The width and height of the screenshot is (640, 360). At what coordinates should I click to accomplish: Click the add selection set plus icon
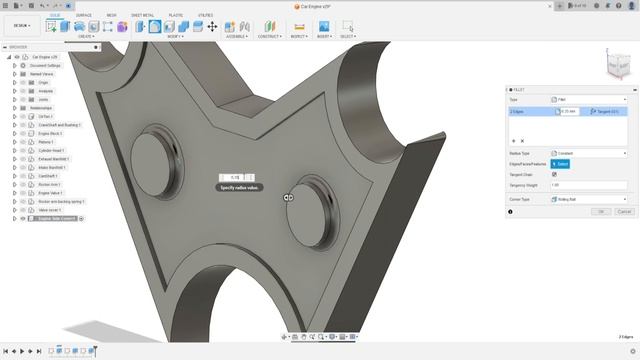tap(513, 141)
